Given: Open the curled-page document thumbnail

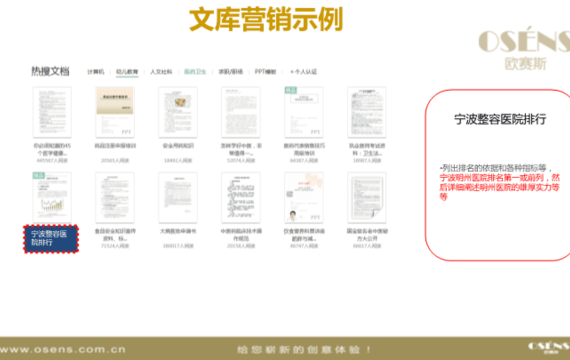Looking at the screenshot, I should pyautogui.click(x=366, y=197).
